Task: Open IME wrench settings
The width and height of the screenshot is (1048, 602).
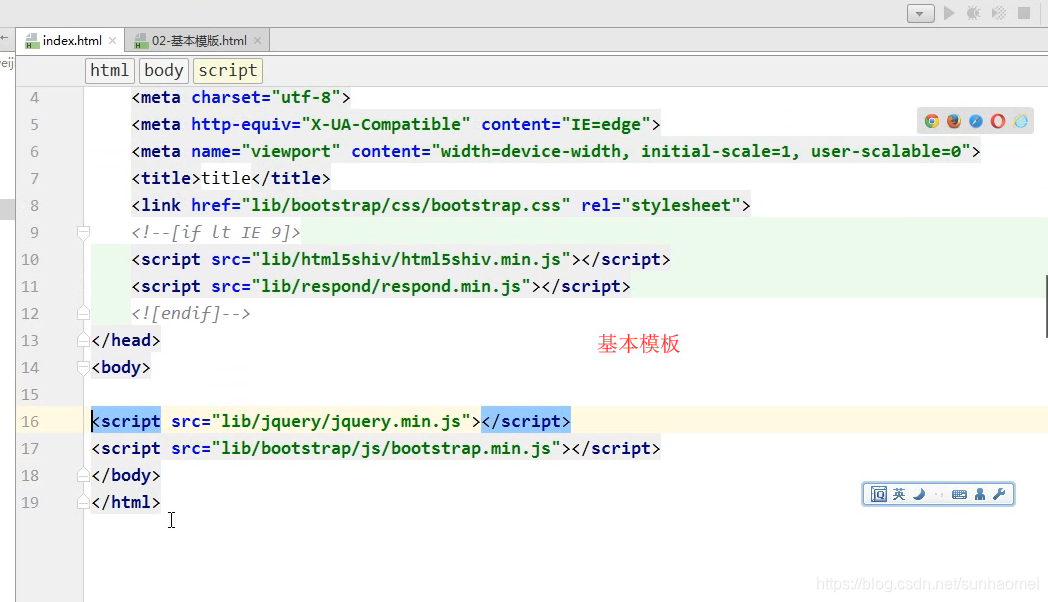Action: point(999,494)
